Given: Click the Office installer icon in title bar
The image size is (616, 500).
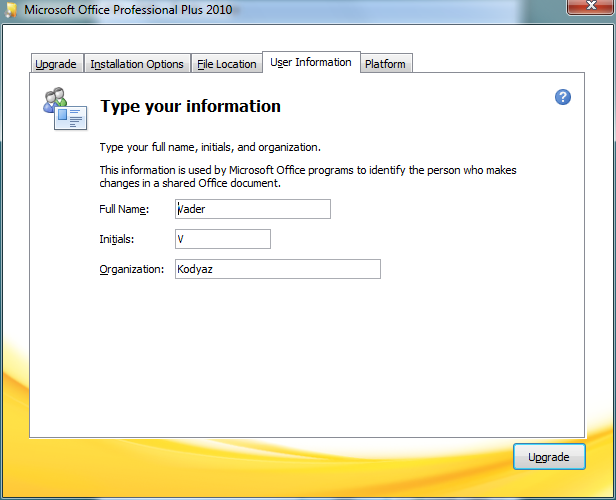Looking at the screenshot, I should (11, 9).
